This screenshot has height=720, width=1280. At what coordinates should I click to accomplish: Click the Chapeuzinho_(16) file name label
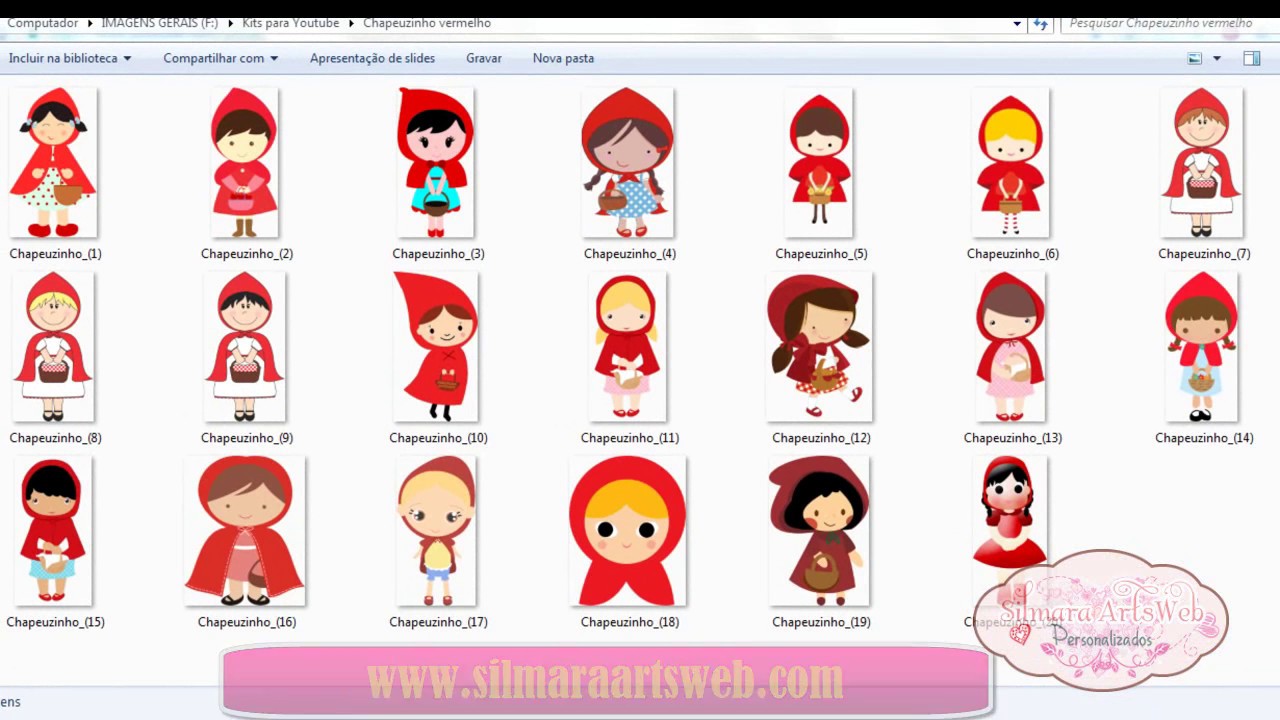pos(246,622)
